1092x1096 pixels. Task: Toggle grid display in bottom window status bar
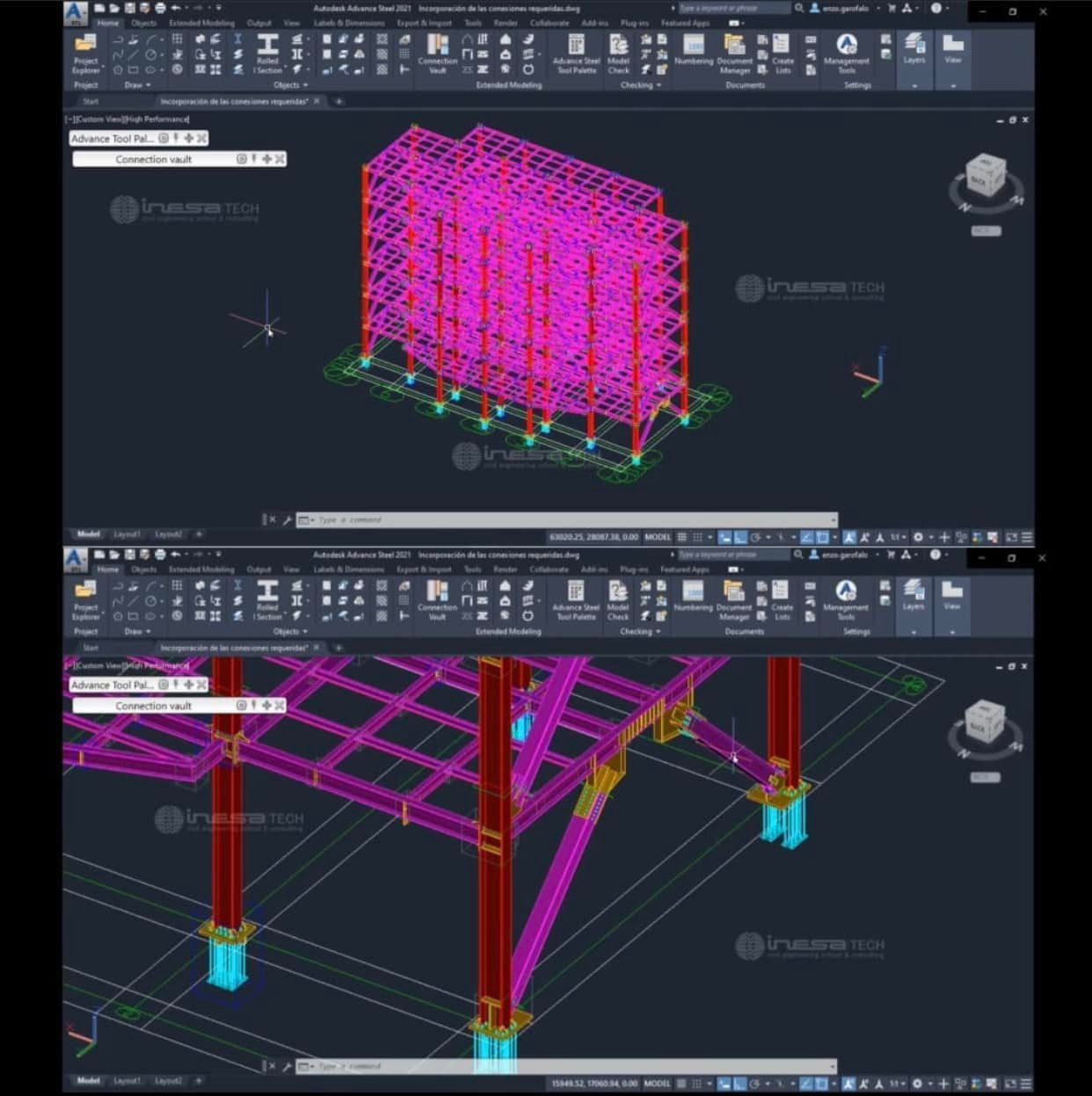tap(682, 1084)
